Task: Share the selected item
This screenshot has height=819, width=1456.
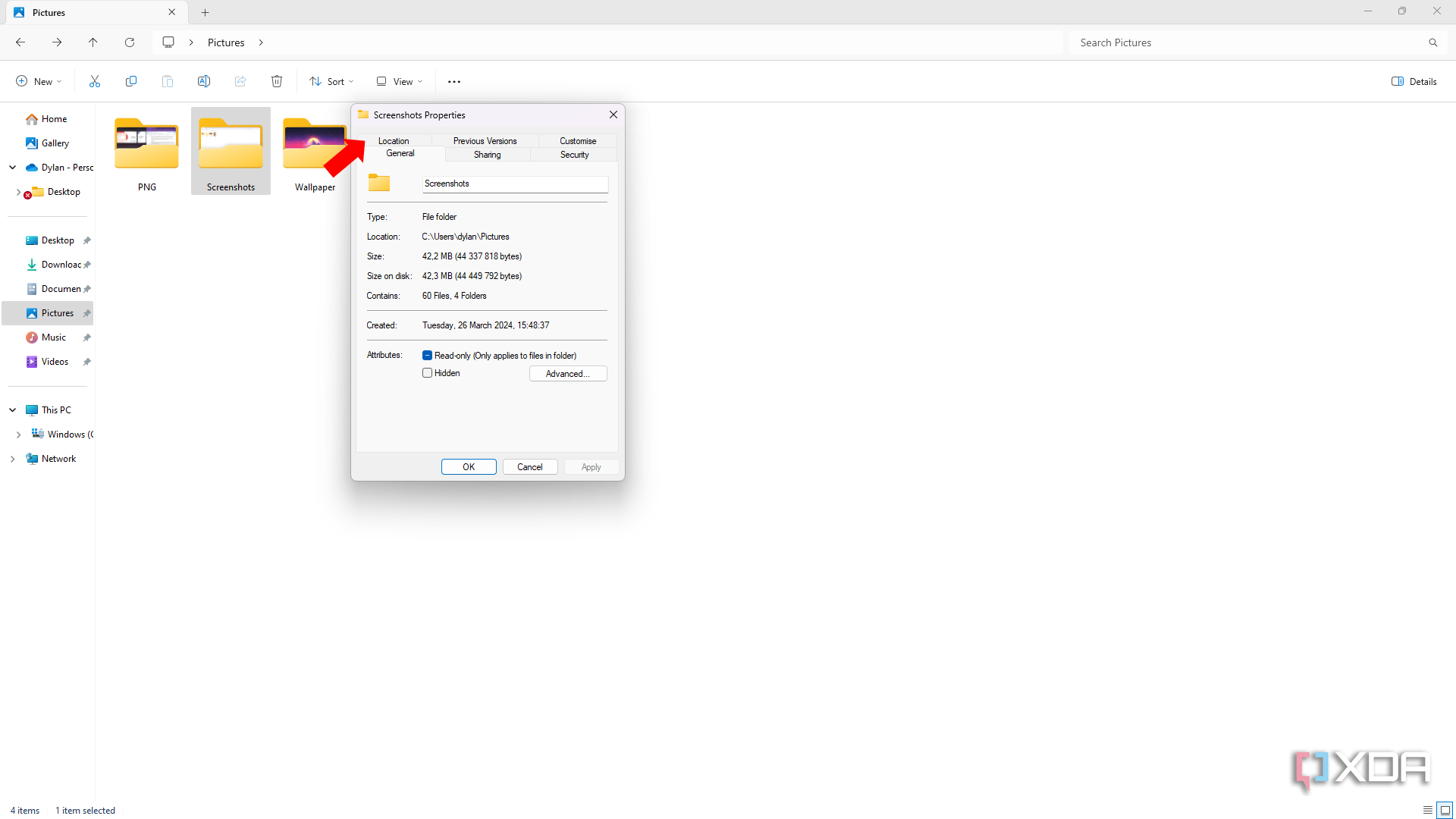Action: coord(240,81)
